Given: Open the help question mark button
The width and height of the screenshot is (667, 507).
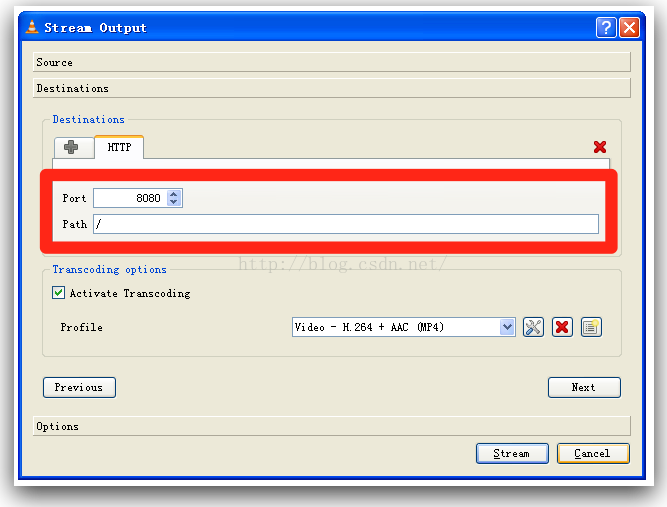Looking at the screenshot, I should [x=606, y=28].
